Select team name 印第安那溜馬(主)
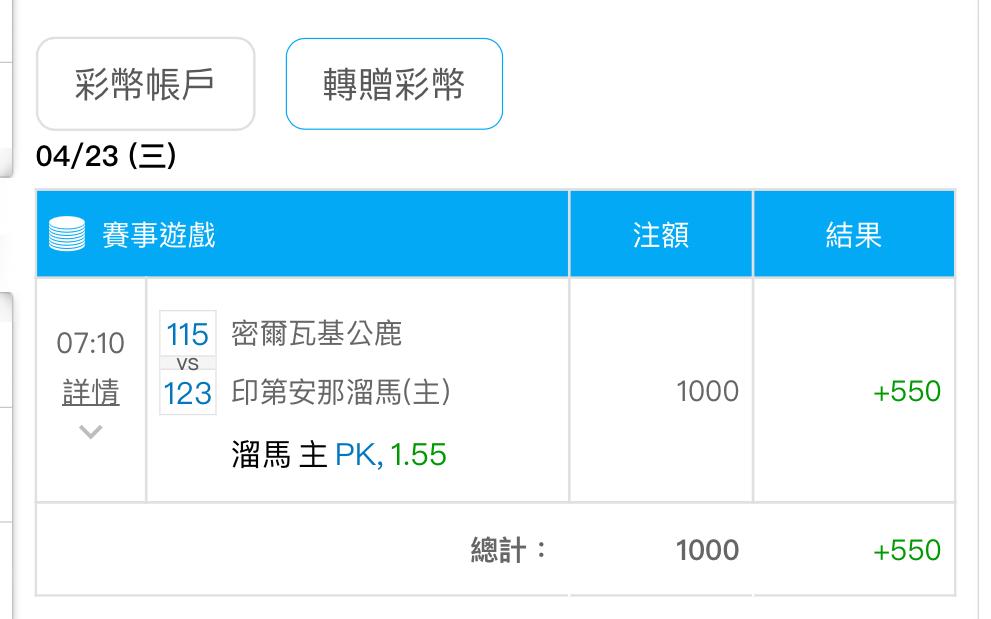 click(341, 392)
